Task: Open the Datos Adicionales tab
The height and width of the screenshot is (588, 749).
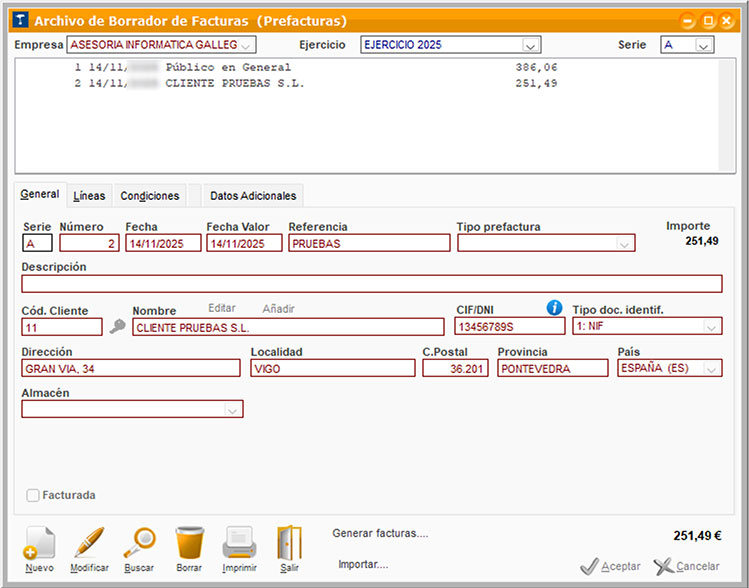Action: pos(253,196)
